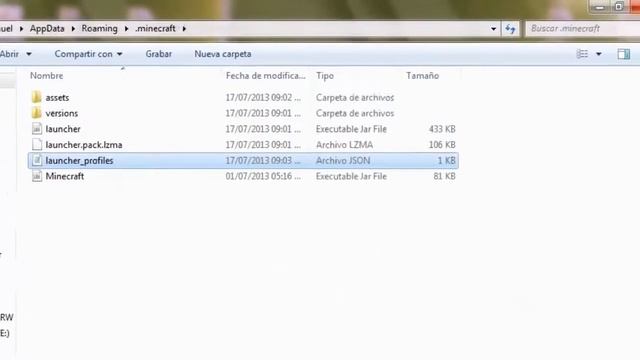Screen dimensions: 640x360
Task: Sort by the Tipo column header
Action: (x=325, y=76)
